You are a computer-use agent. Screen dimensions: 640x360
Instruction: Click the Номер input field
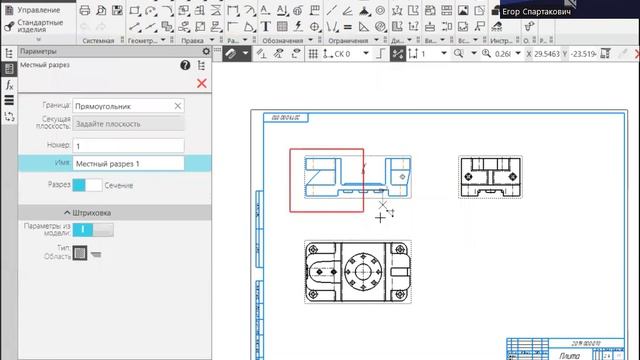click(x=128, y=146)
